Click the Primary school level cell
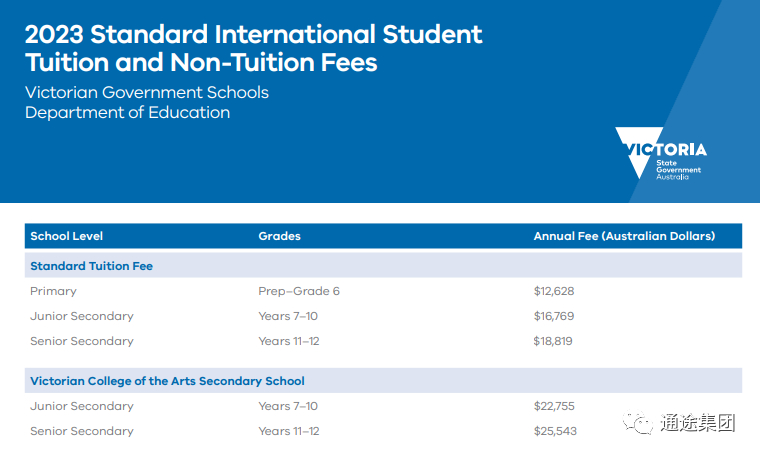 [53, 291]
